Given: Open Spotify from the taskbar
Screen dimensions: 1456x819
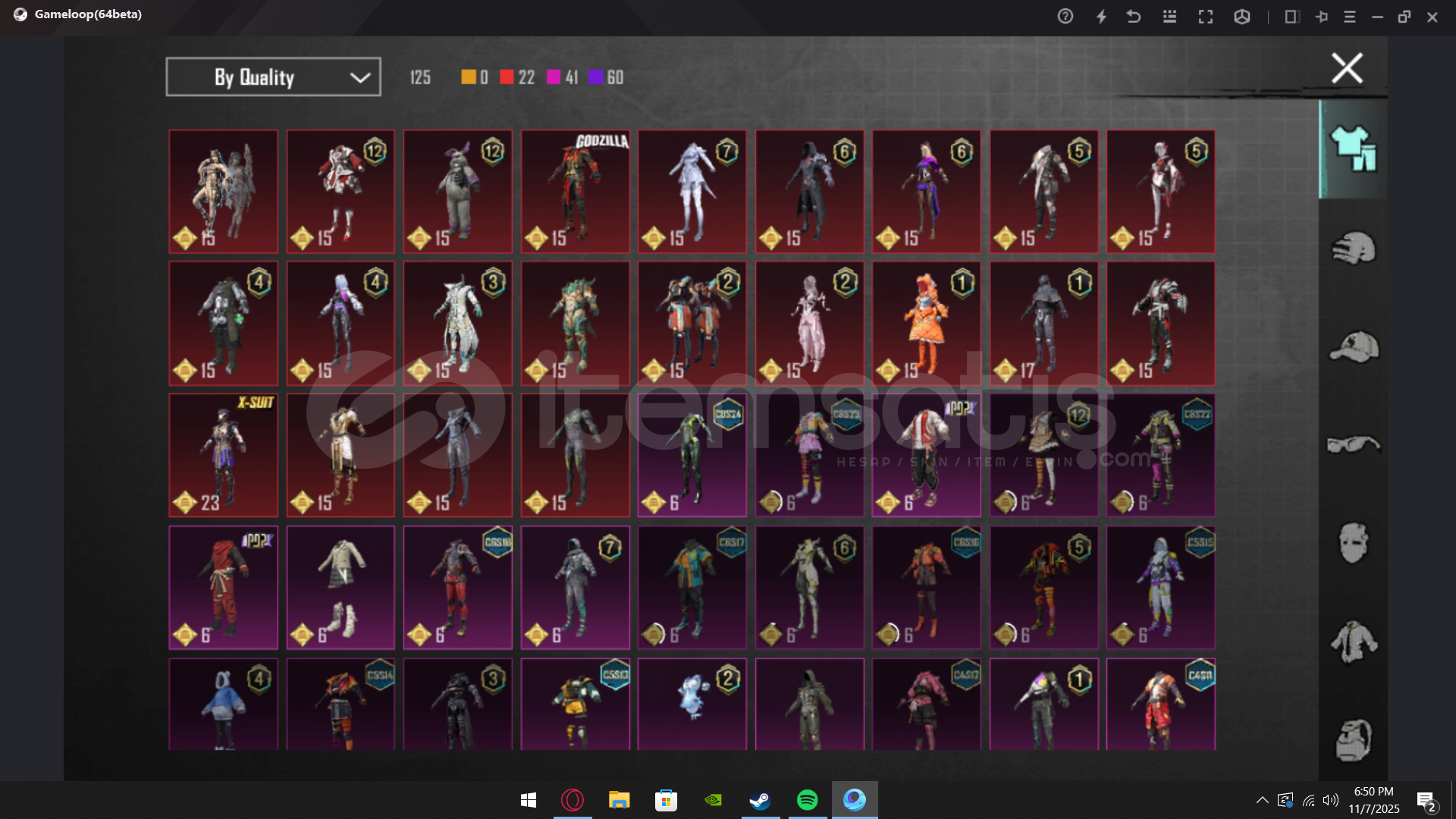Looking at the screenshot, I should tap(807, 799).
